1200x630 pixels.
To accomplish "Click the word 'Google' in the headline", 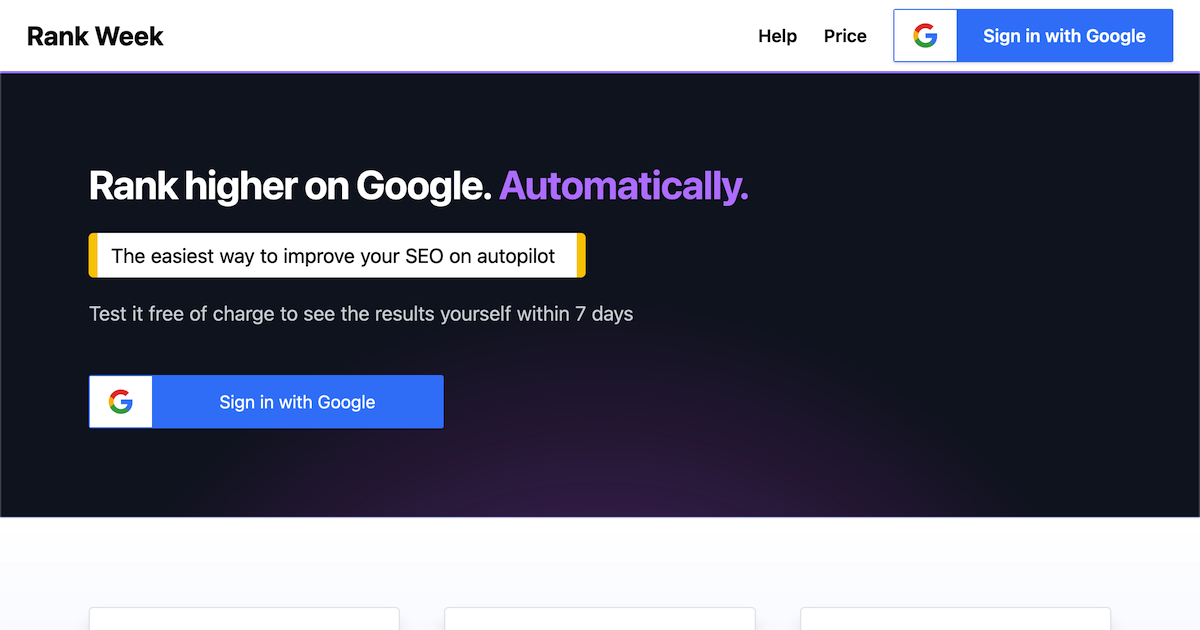I will [x=424, y=186].
